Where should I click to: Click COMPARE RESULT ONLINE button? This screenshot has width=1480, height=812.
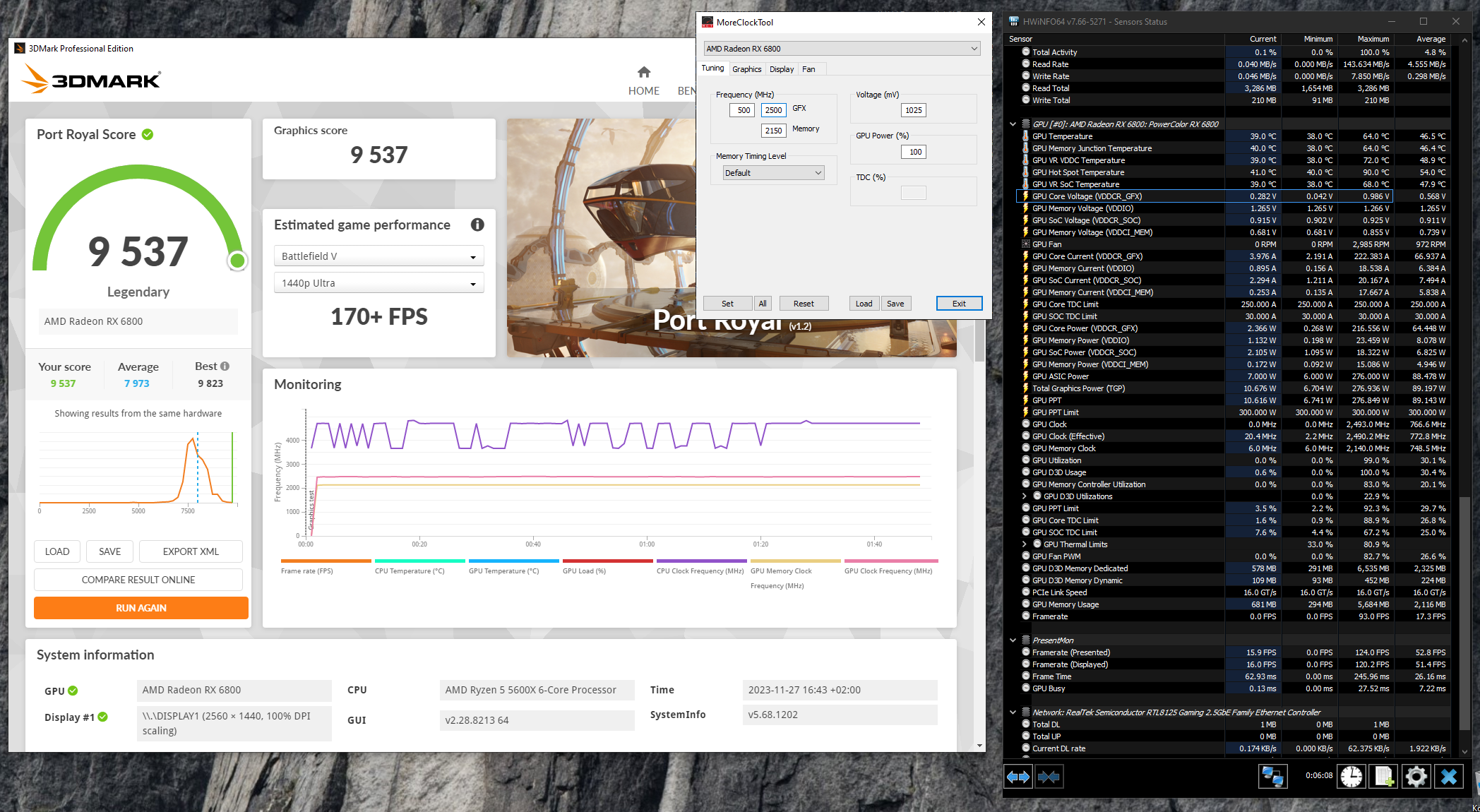[x=138, y=580]
